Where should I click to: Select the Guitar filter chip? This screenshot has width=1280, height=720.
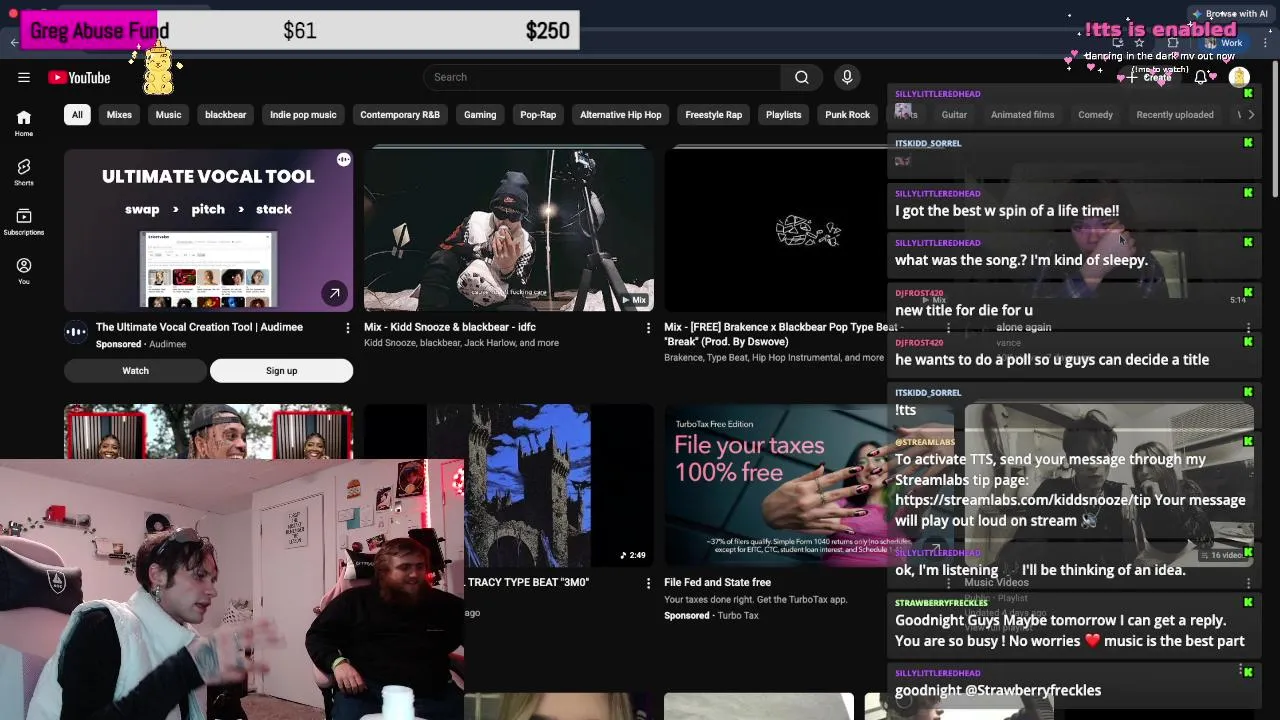point(954,115)
